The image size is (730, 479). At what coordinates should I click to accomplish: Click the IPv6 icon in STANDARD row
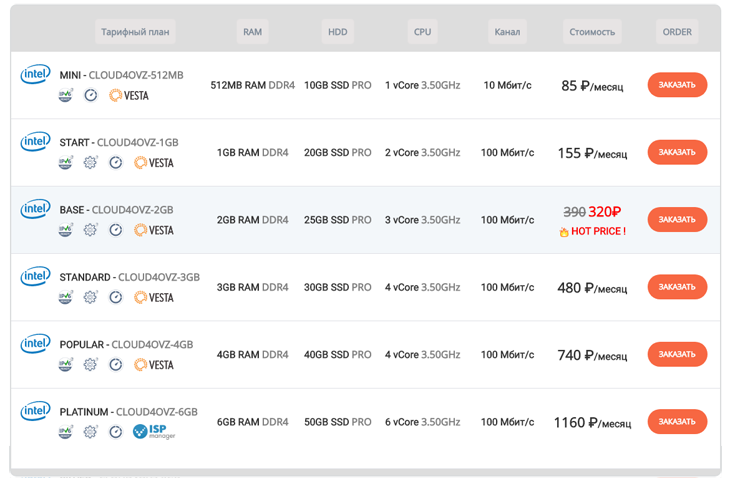tap(65, 297)
